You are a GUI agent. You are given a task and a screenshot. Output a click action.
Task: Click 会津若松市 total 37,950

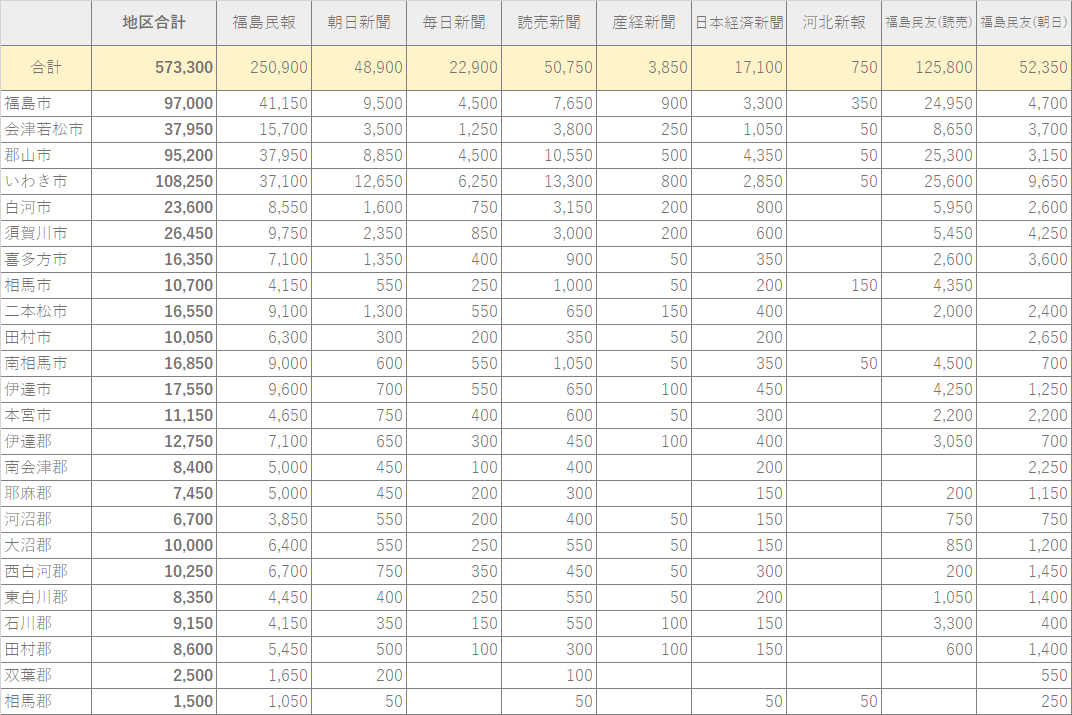coord(154,130)
